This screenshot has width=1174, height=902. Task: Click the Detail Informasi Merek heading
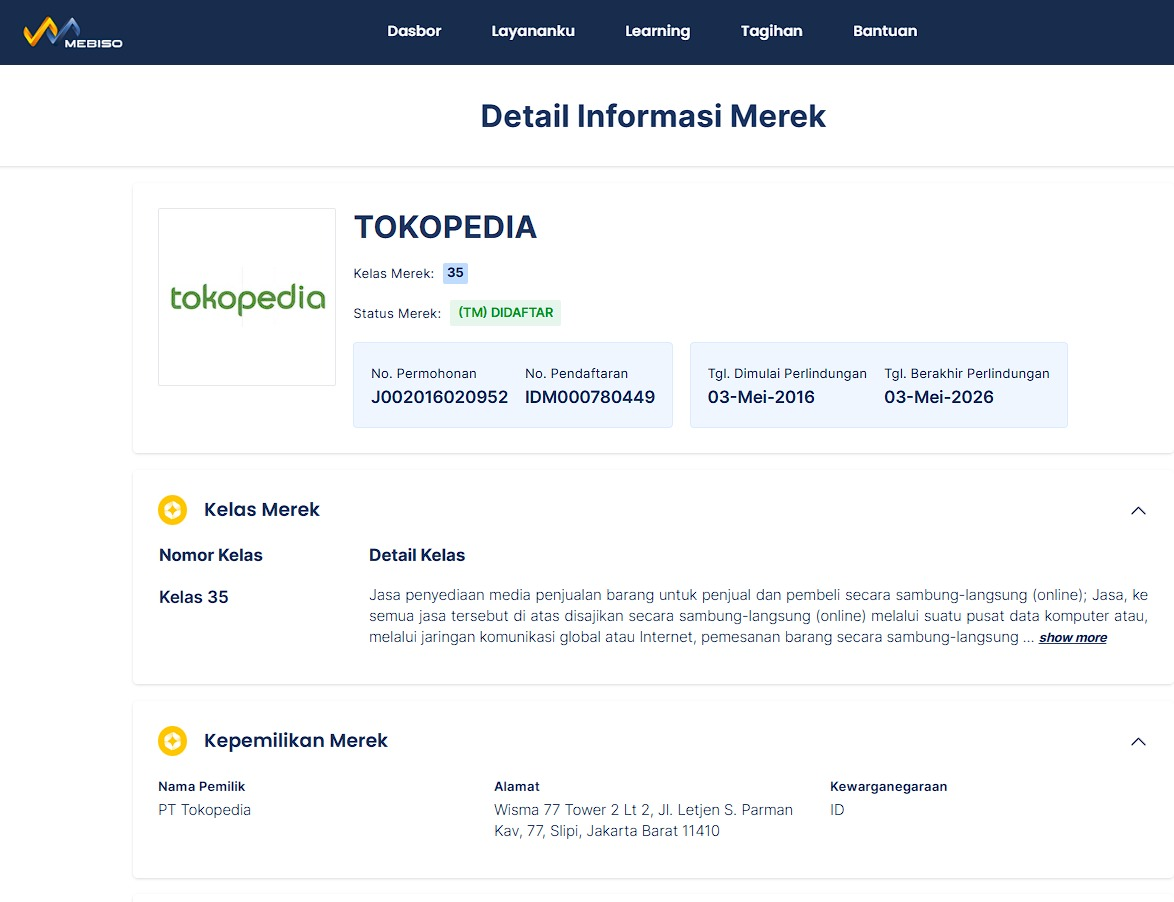pos(653,116)
